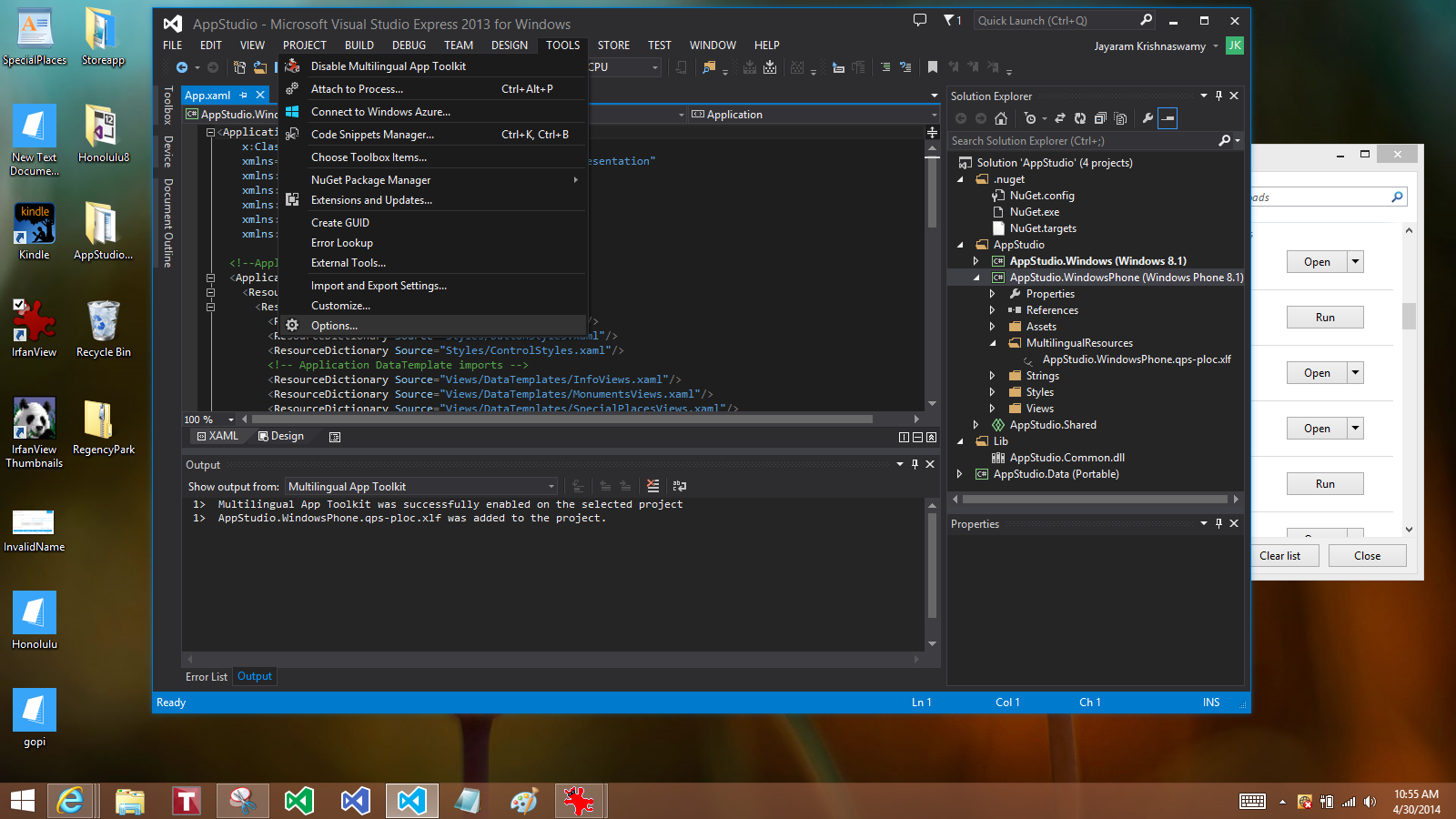Open the notifications flag icon

pyautogui.click(x=951, y=20)
